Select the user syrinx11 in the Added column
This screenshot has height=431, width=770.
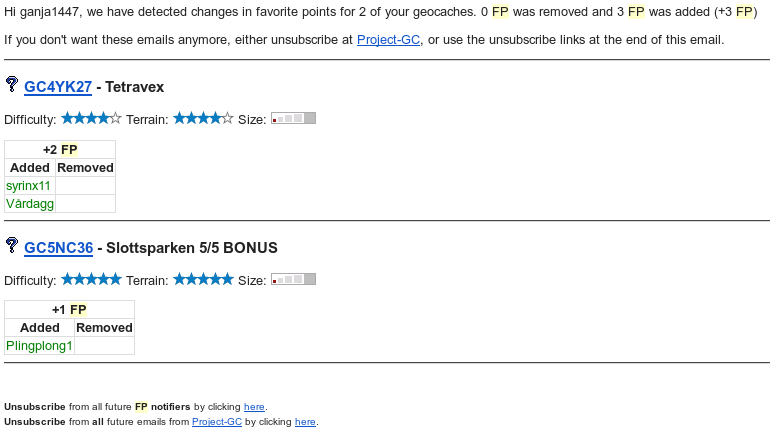tap(28, 186)
